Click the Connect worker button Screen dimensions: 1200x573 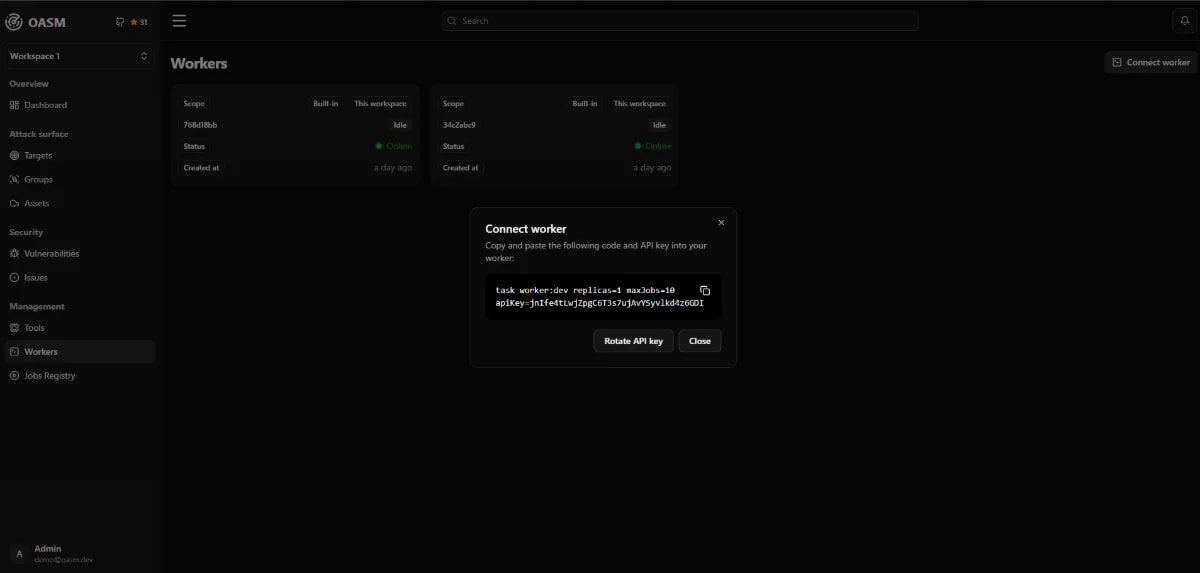1150,62
